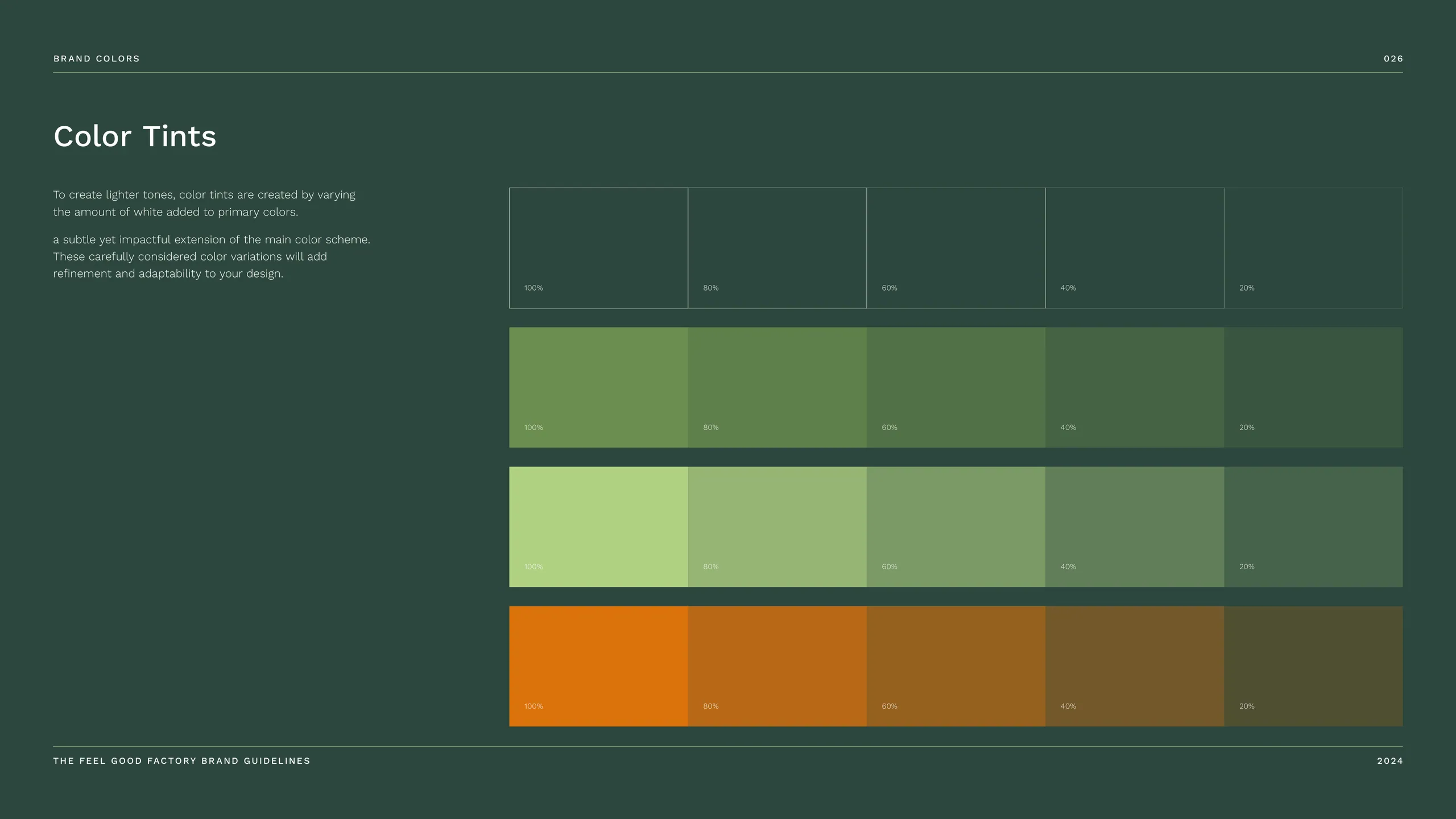This screenshot has width=1456, height=819.
Task: Select the "Color Tints" heading
Action: point(135,136)
